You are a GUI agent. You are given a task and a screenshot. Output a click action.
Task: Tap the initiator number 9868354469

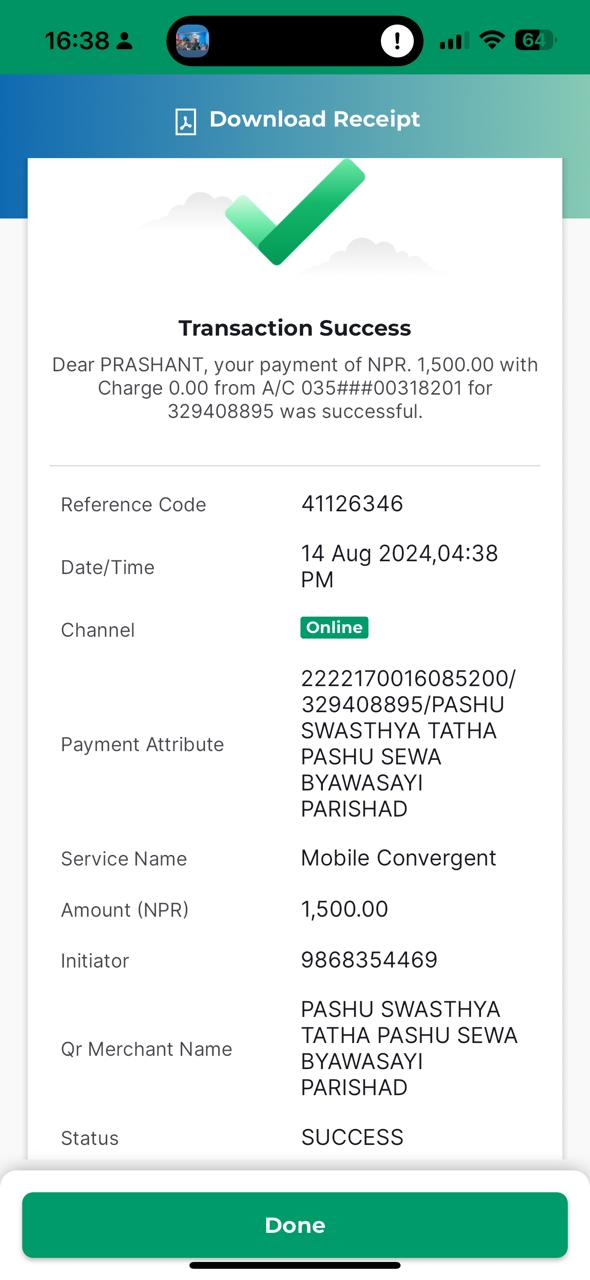pyautogui.click(x=369, y=960)
